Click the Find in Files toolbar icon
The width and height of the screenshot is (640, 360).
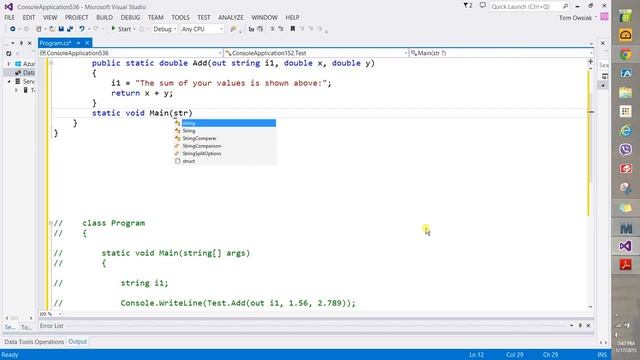click(x=233, y=29)
